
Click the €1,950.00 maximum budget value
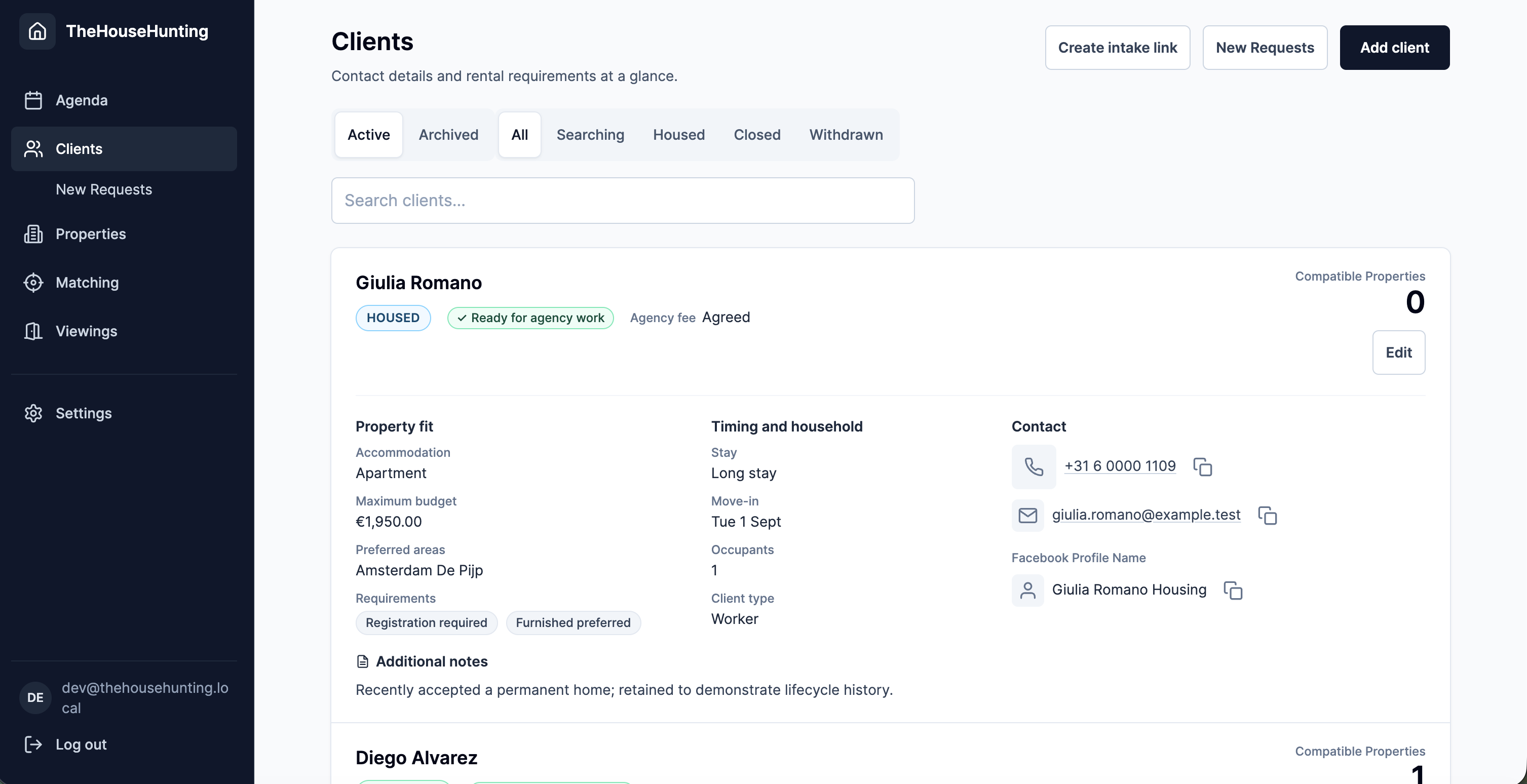click(389, 522)
